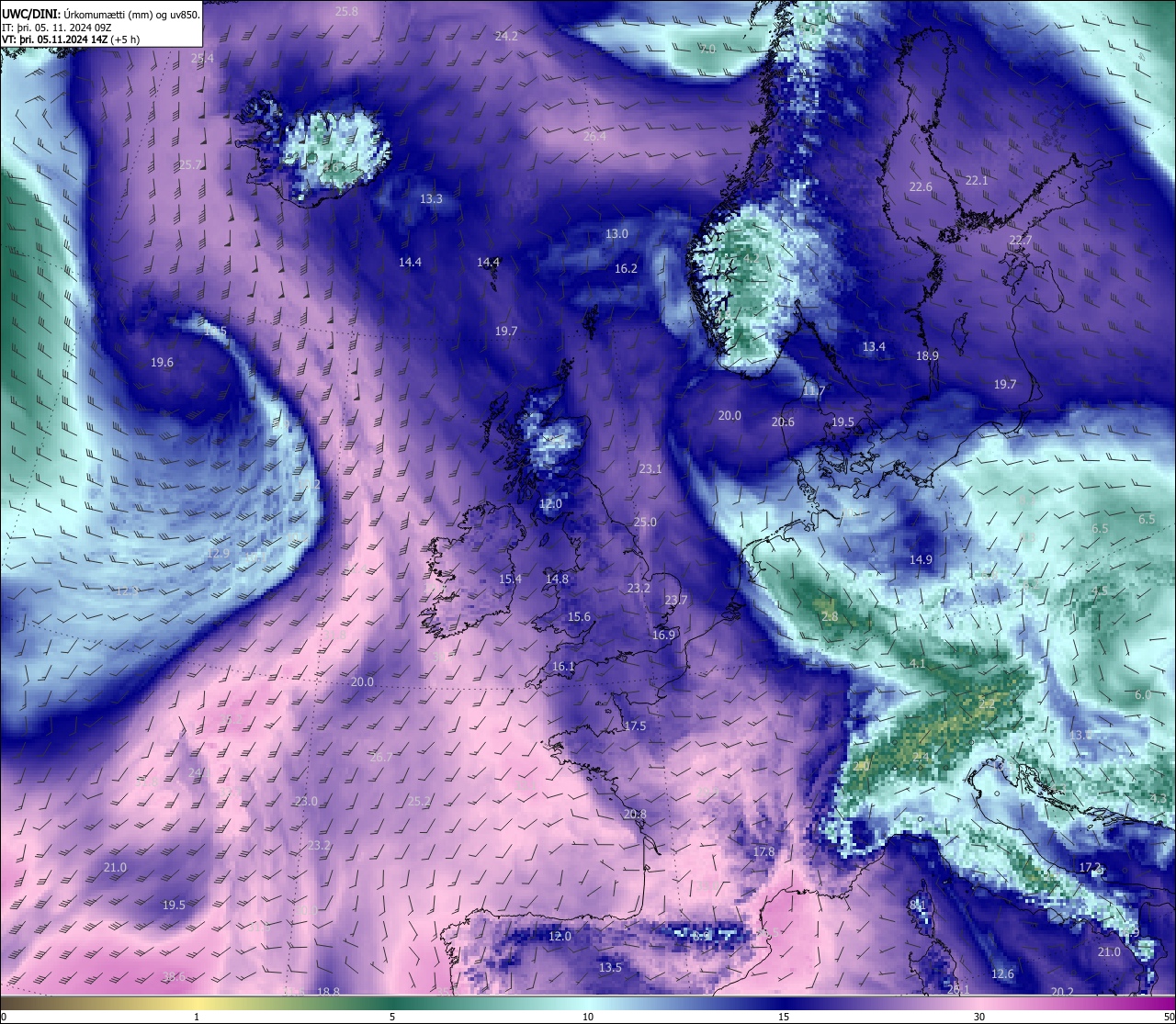Click the map value "17.2"
Viewport: 1176px width, 1024px height.
pyautogui.click(x=1091, y=867)
